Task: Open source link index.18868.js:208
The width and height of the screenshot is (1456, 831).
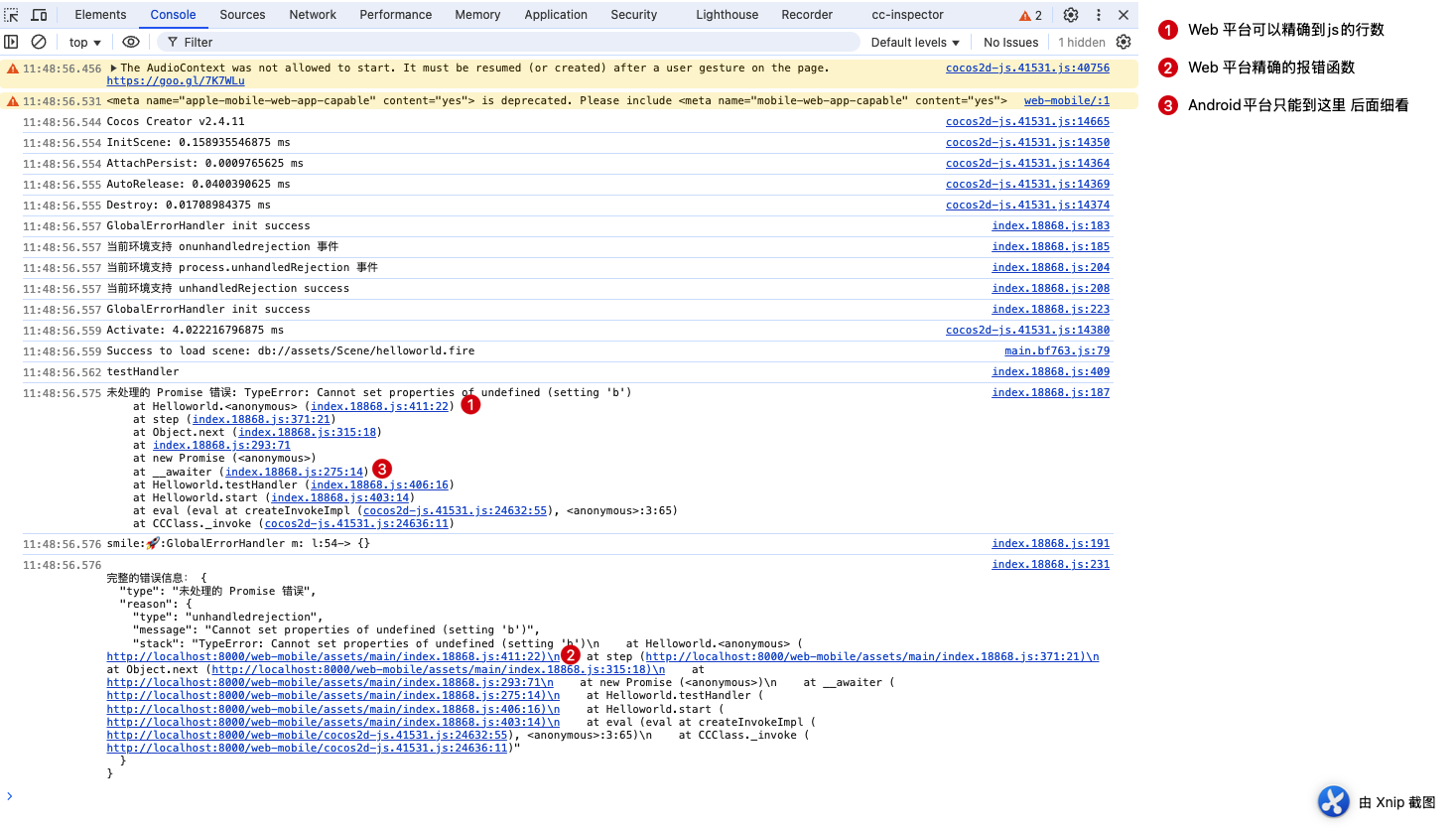Action: (1051, 289)
